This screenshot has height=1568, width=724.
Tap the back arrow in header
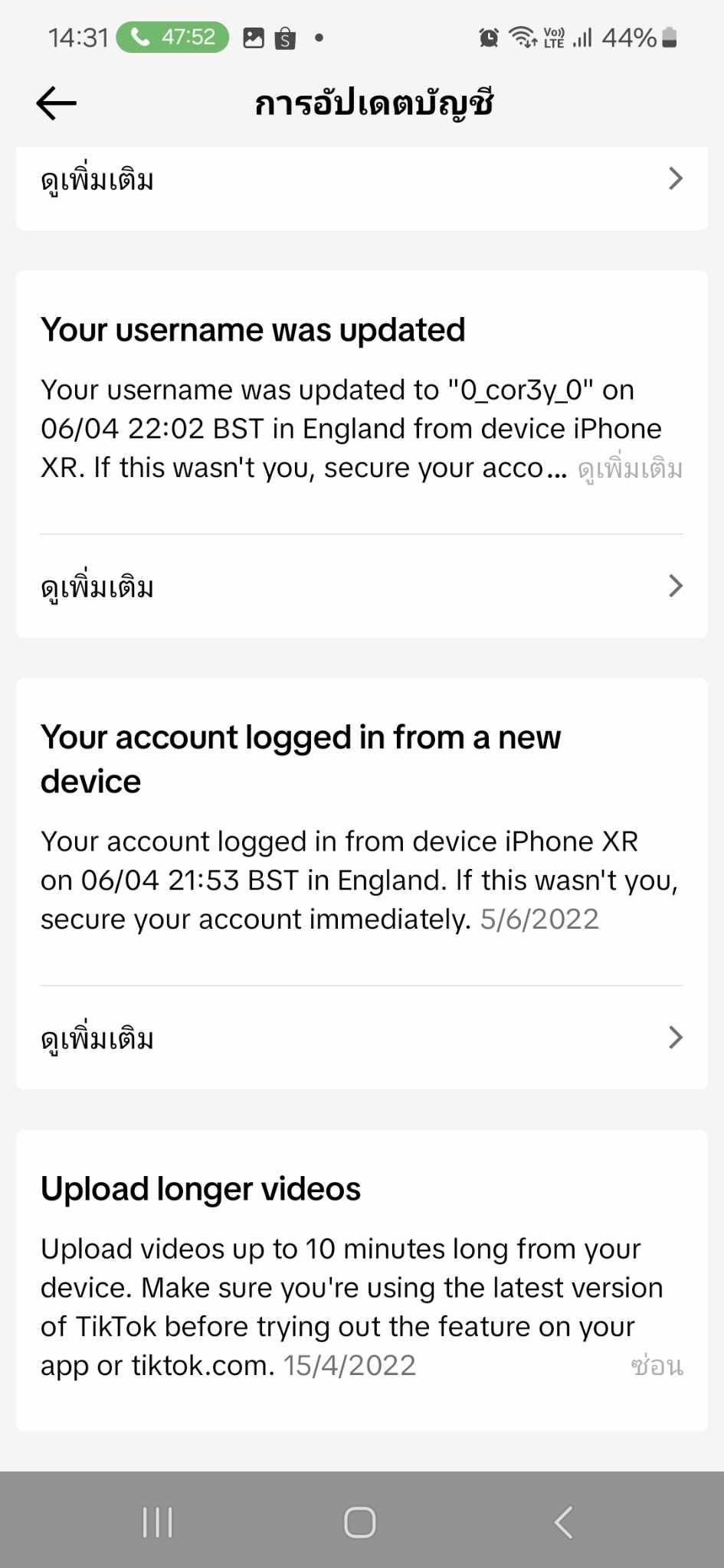click(x=56, y=103)
